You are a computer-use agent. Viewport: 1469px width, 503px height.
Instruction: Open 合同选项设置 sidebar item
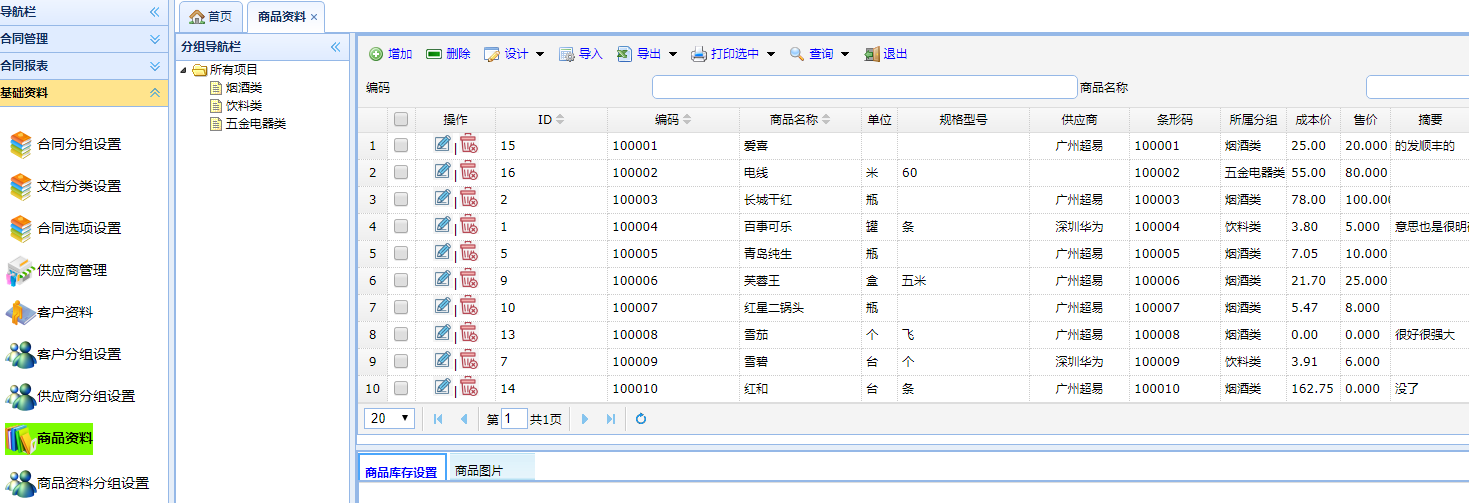[x=65, y=228]
